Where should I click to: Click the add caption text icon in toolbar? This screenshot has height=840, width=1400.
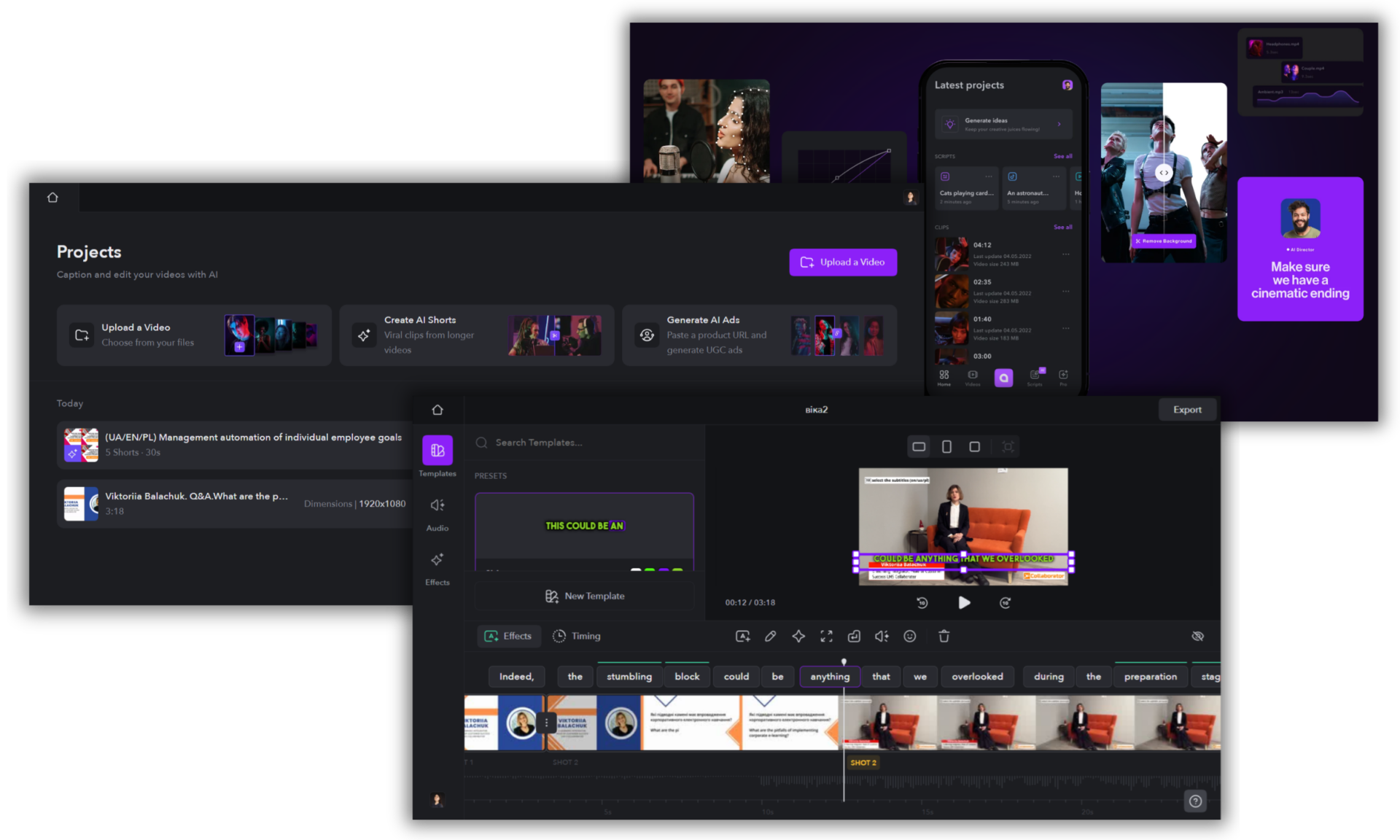[742, 637]
